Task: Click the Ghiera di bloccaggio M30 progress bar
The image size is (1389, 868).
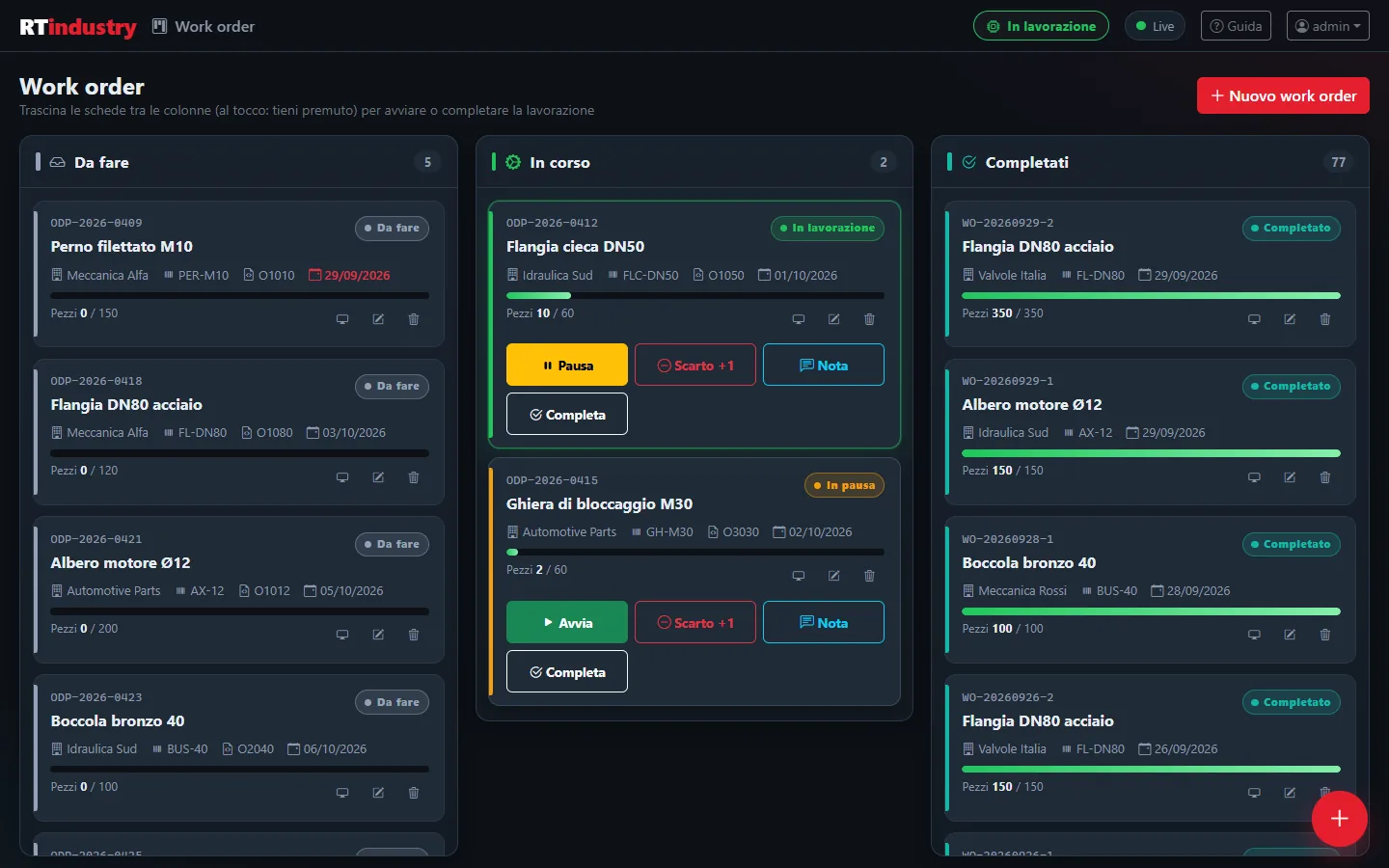Action: pyautogui.click(x=695, y=553)
